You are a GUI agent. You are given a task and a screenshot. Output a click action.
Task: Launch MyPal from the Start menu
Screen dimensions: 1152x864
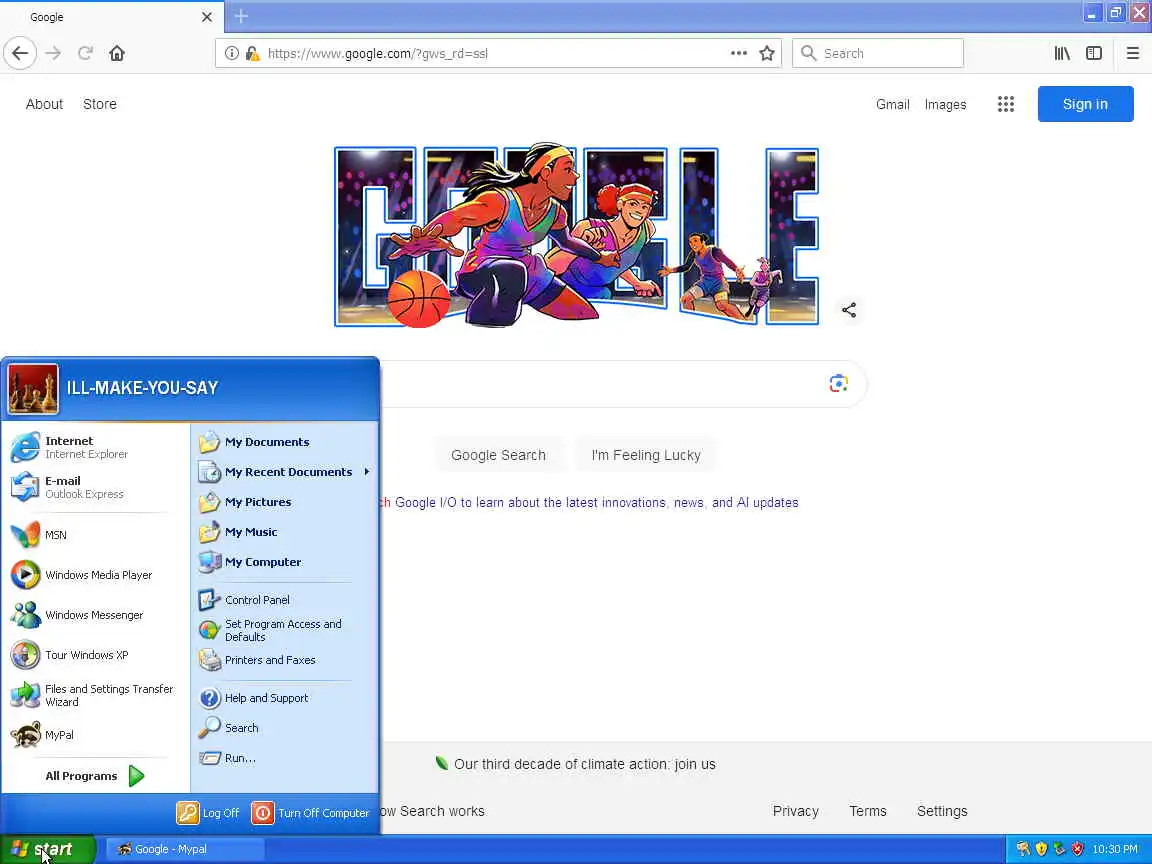tap(96, 735)
